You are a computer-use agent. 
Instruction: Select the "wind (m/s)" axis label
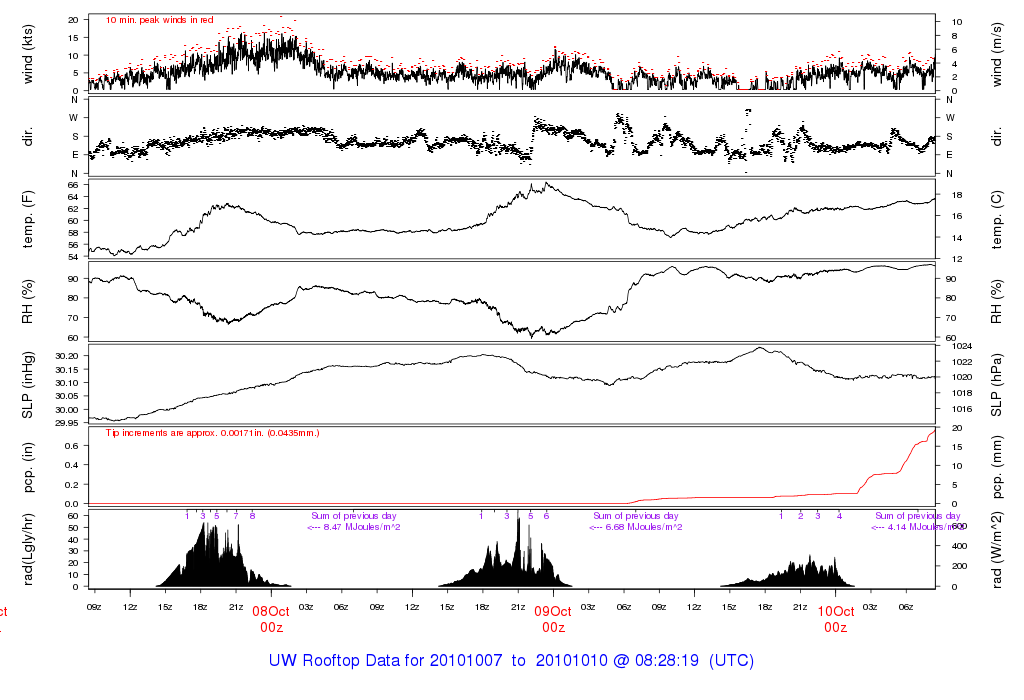[997, 54]
